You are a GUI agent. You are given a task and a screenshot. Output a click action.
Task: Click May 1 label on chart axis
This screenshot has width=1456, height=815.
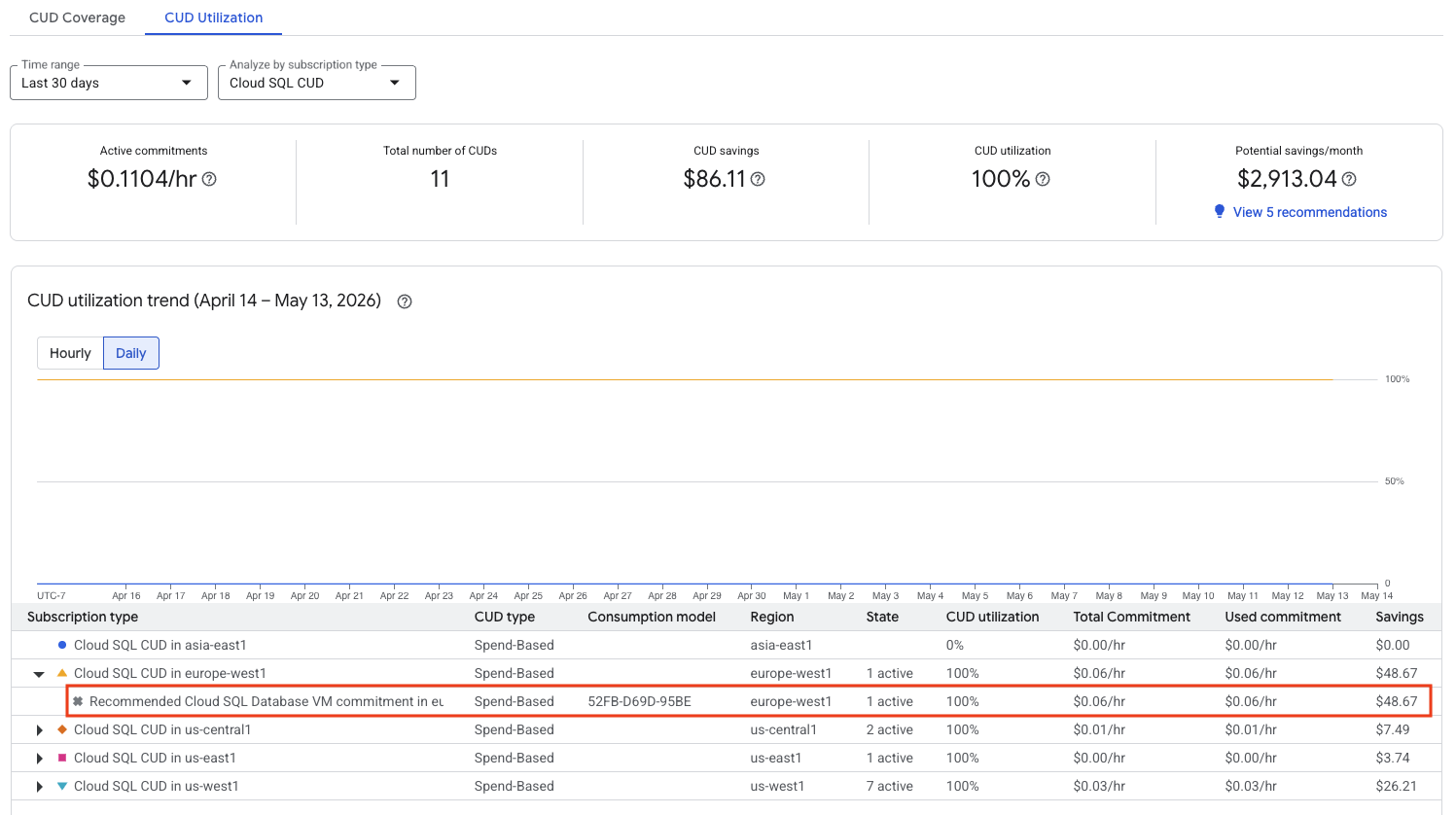(796, 595)
